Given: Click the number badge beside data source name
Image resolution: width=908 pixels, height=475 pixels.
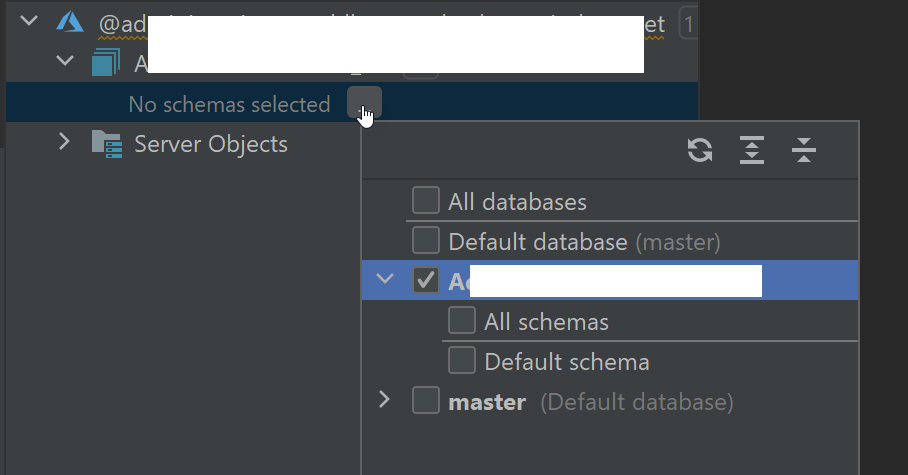Looking at the screenshot, I should coord(688,22).
